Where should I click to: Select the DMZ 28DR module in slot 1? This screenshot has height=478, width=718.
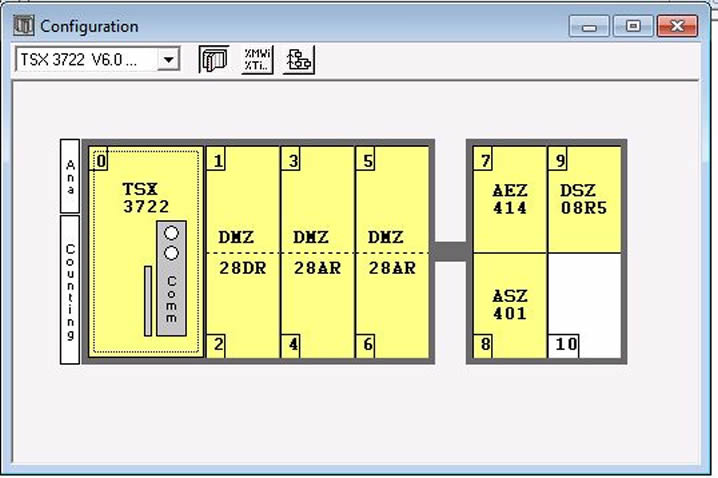tap(243, 252)
